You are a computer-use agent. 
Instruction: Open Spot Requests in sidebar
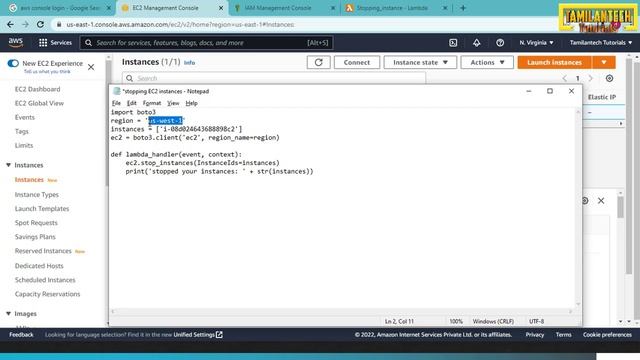point(36,223)
